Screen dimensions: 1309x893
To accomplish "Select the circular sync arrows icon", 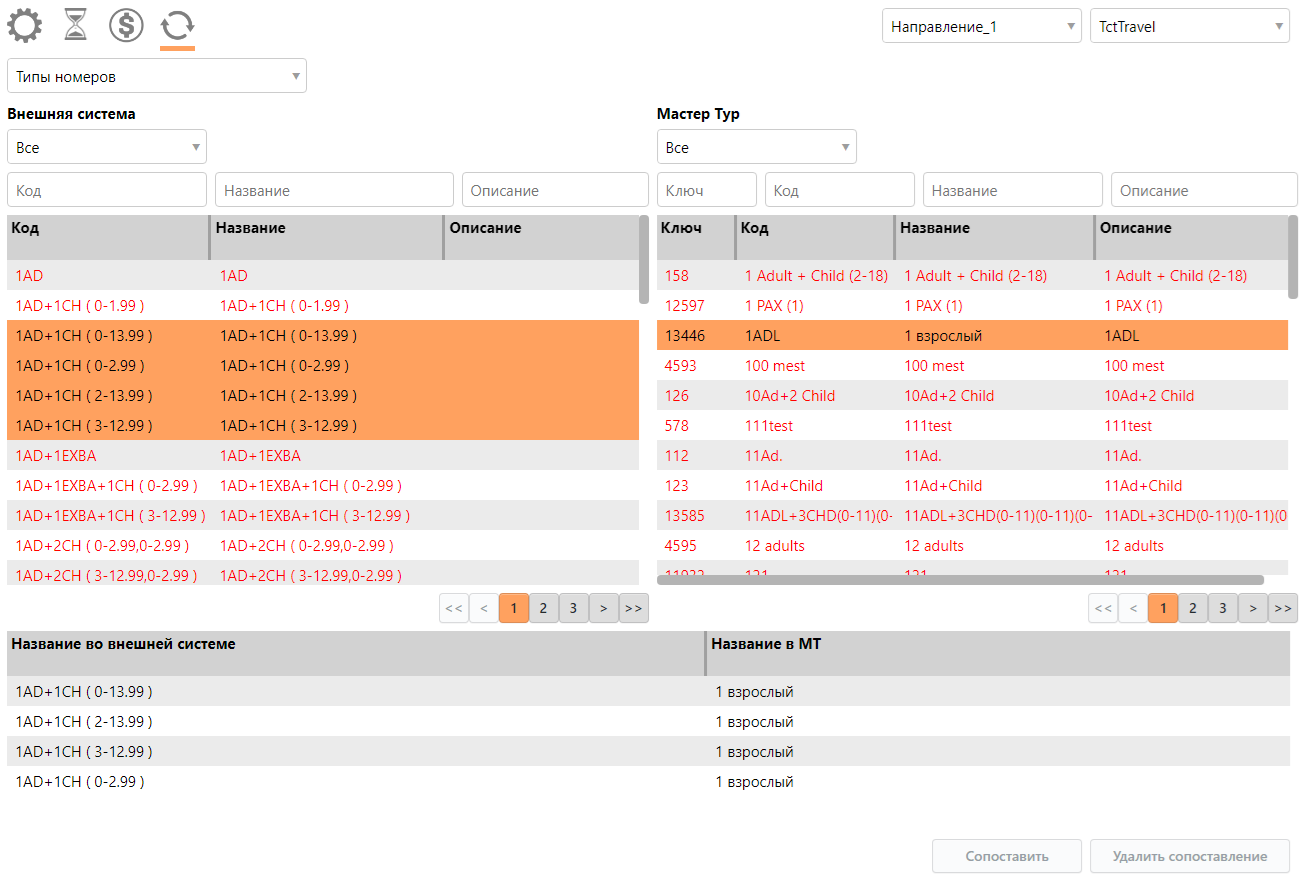I will [x=177, y=25].
